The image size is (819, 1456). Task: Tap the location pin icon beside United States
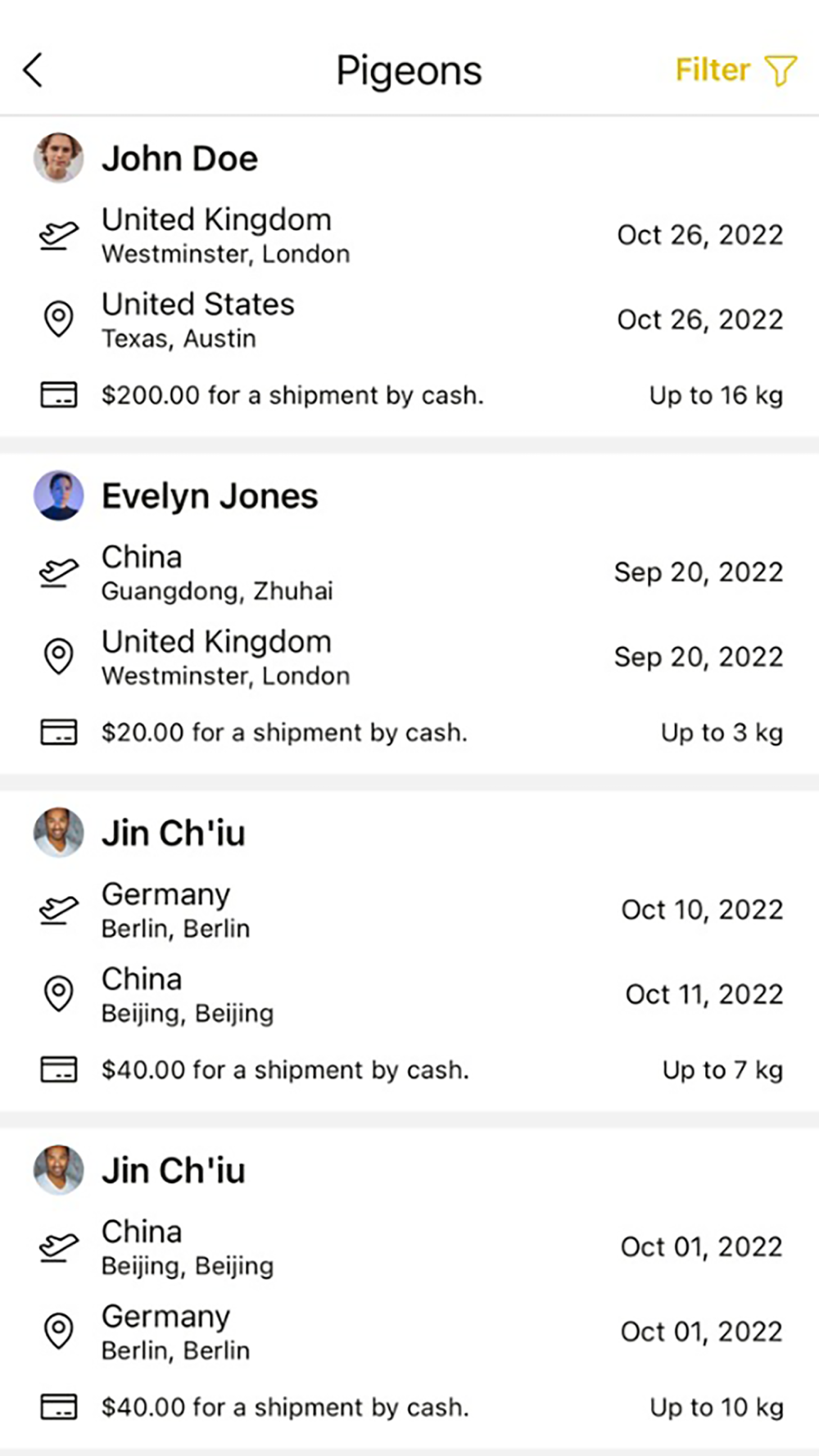tap(59, 319)
